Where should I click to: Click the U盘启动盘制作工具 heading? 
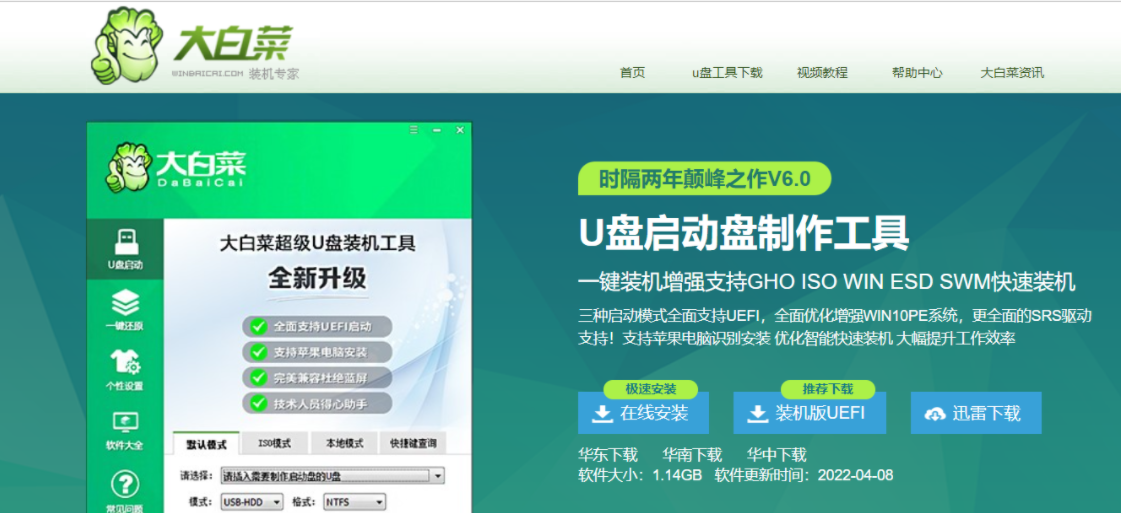click(744, 233)
